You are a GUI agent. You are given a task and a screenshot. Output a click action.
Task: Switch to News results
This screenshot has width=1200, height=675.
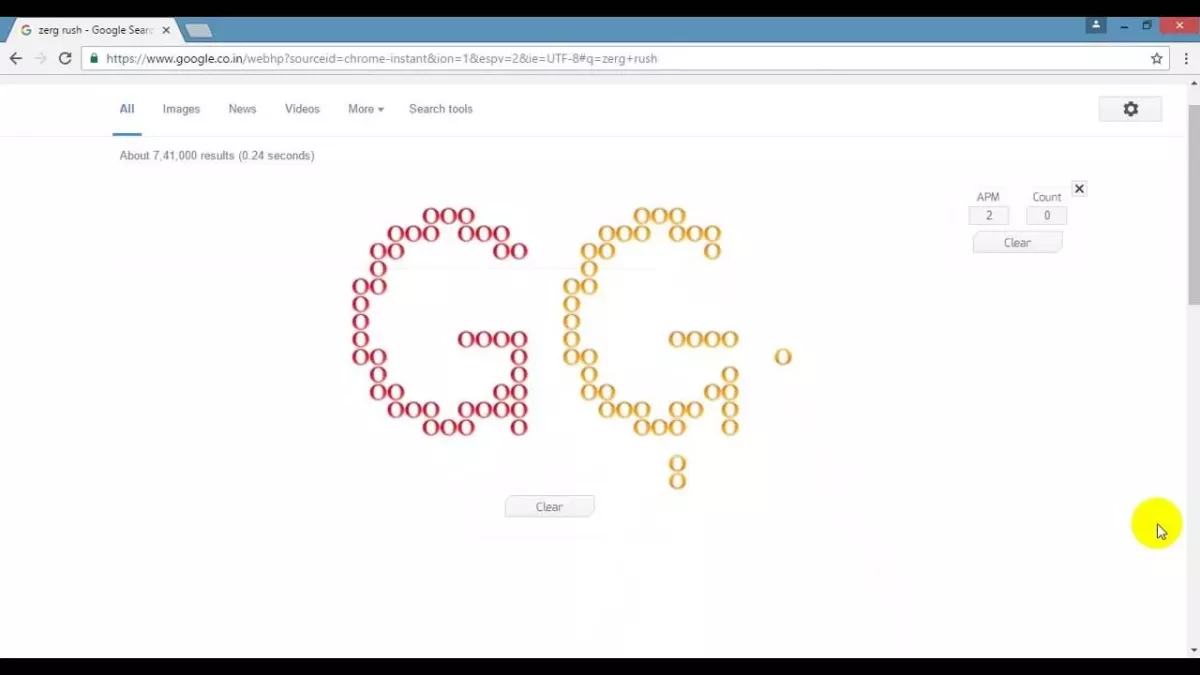(242, 109)
